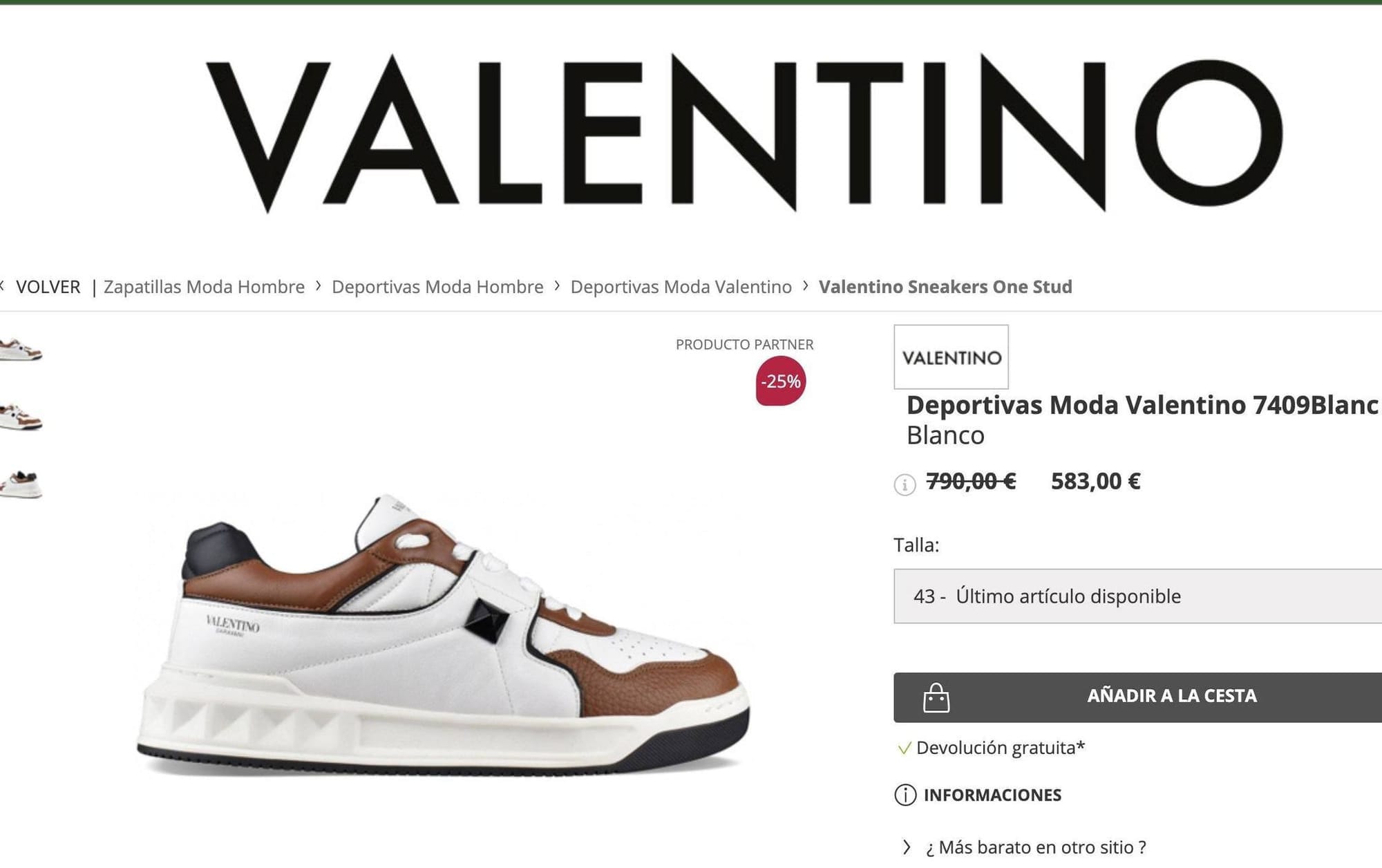1382x868 pixels.
Task: Select the third sneaker thumbnail
Action: 21,484
